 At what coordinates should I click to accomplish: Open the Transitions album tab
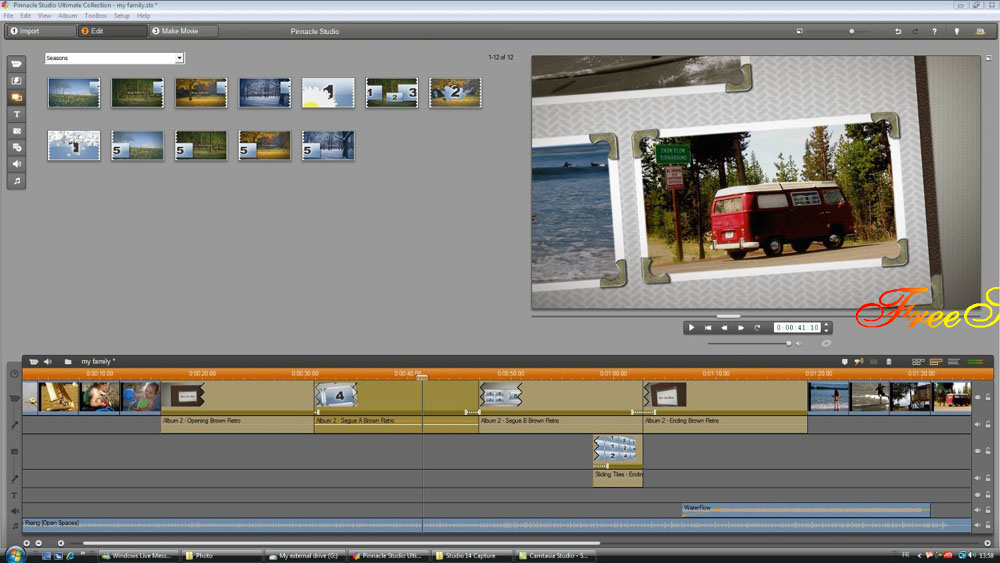click(x=17, y=81)
